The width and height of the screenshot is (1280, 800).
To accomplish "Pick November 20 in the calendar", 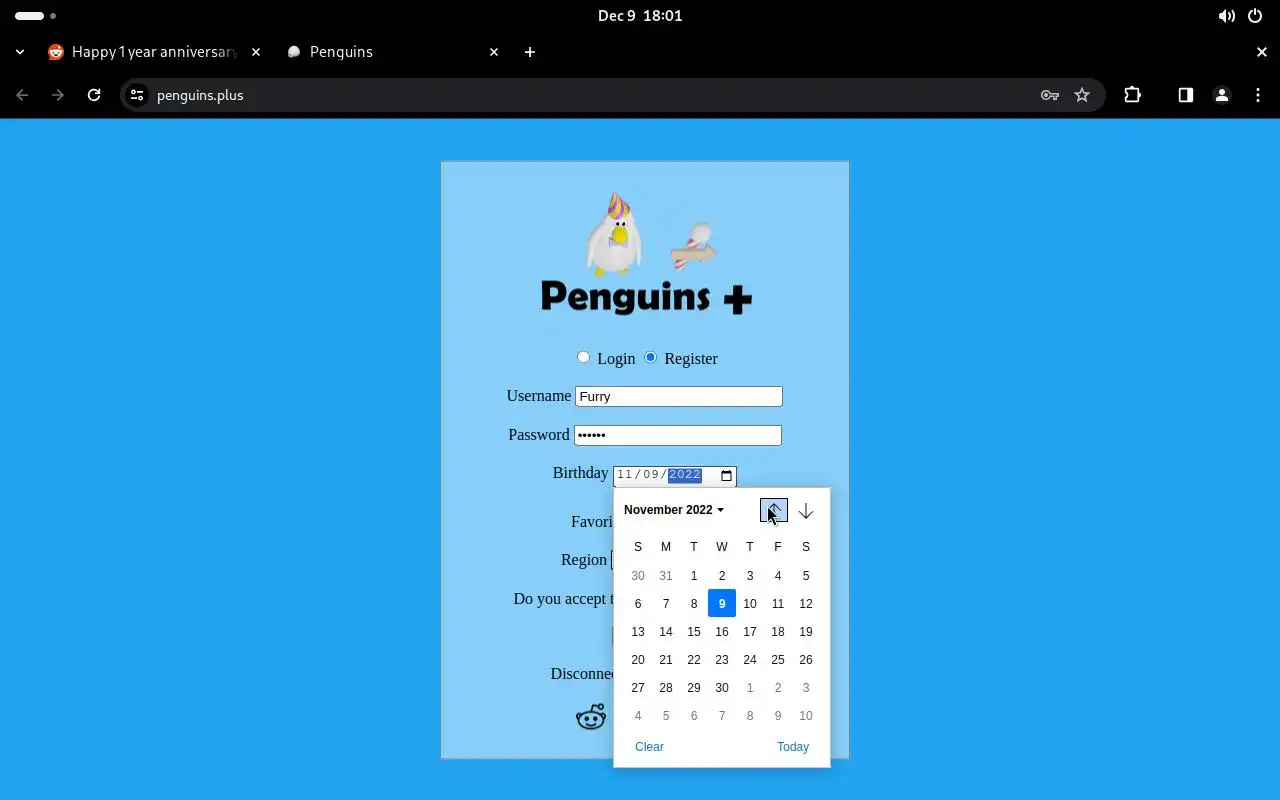I will click(x=638, y=660).
